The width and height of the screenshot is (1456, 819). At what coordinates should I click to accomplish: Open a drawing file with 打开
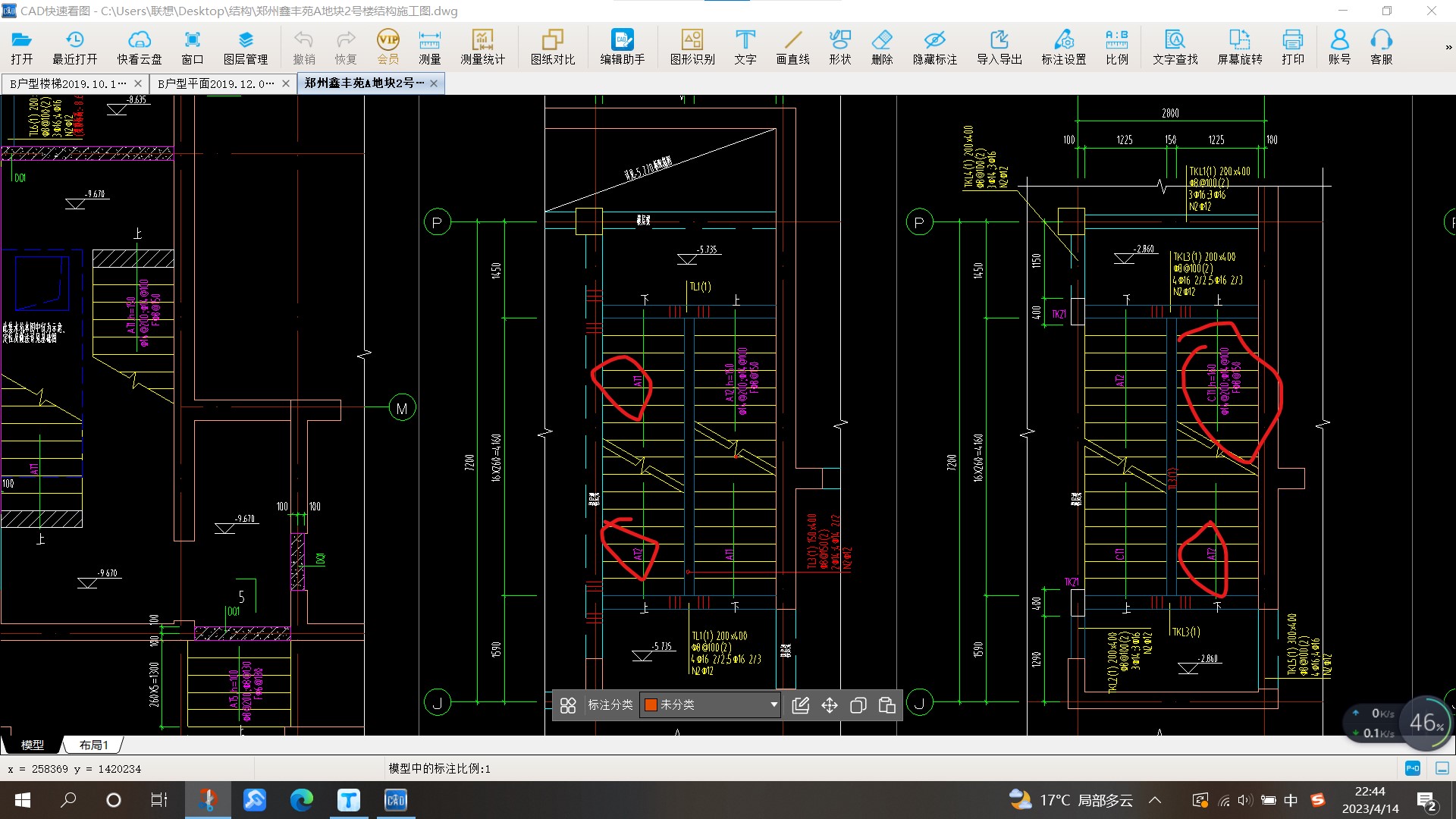tap(21, 48)
